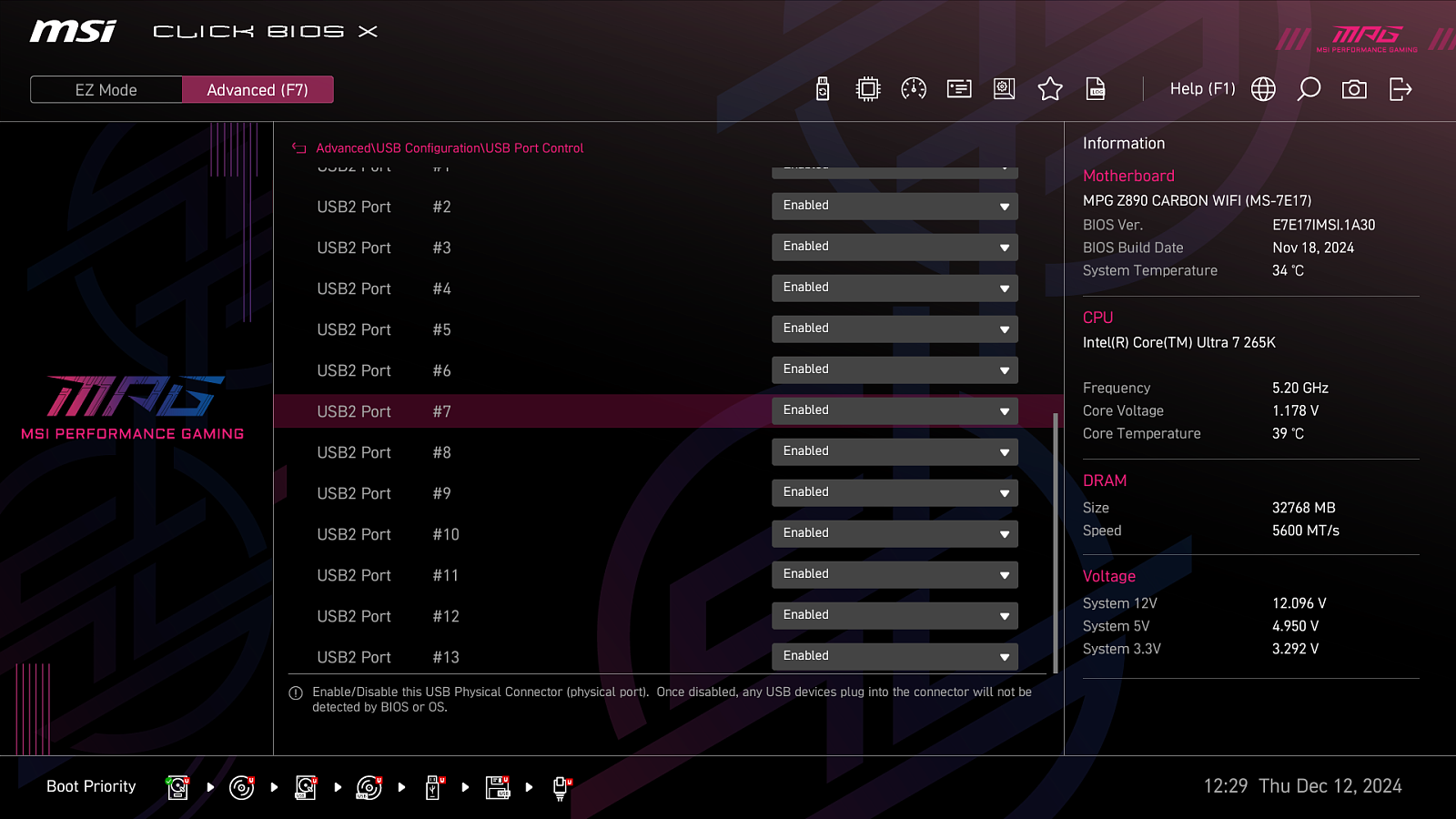Viewport: 1456px width, 819px height.
Task: Click the exit icon in the toolbar
Action: 1400,89
